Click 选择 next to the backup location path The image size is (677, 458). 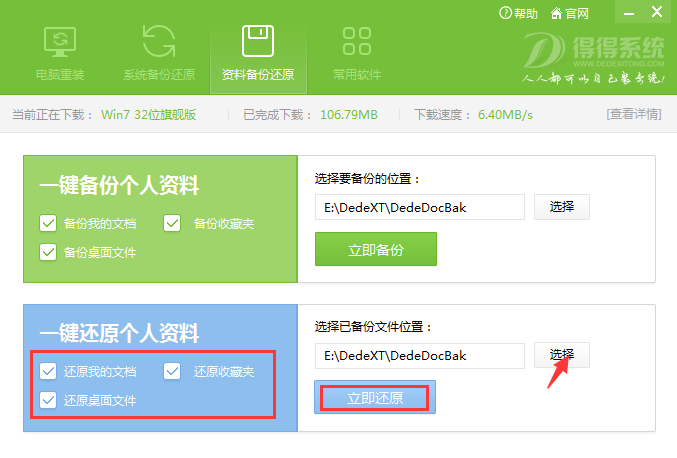tap(561, 207)
